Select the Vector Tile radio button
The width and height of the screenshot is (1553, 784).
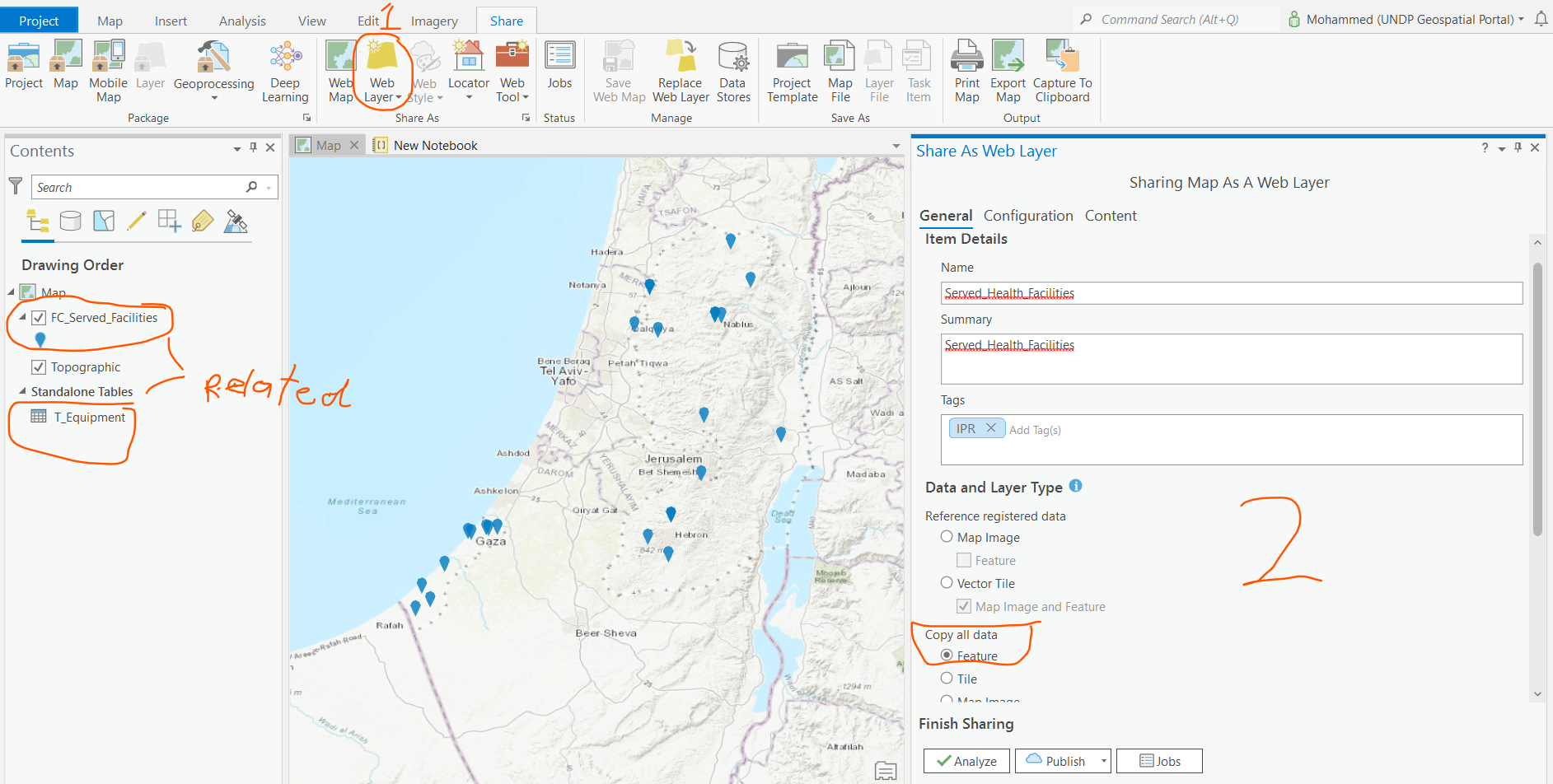tap(947, 583)
